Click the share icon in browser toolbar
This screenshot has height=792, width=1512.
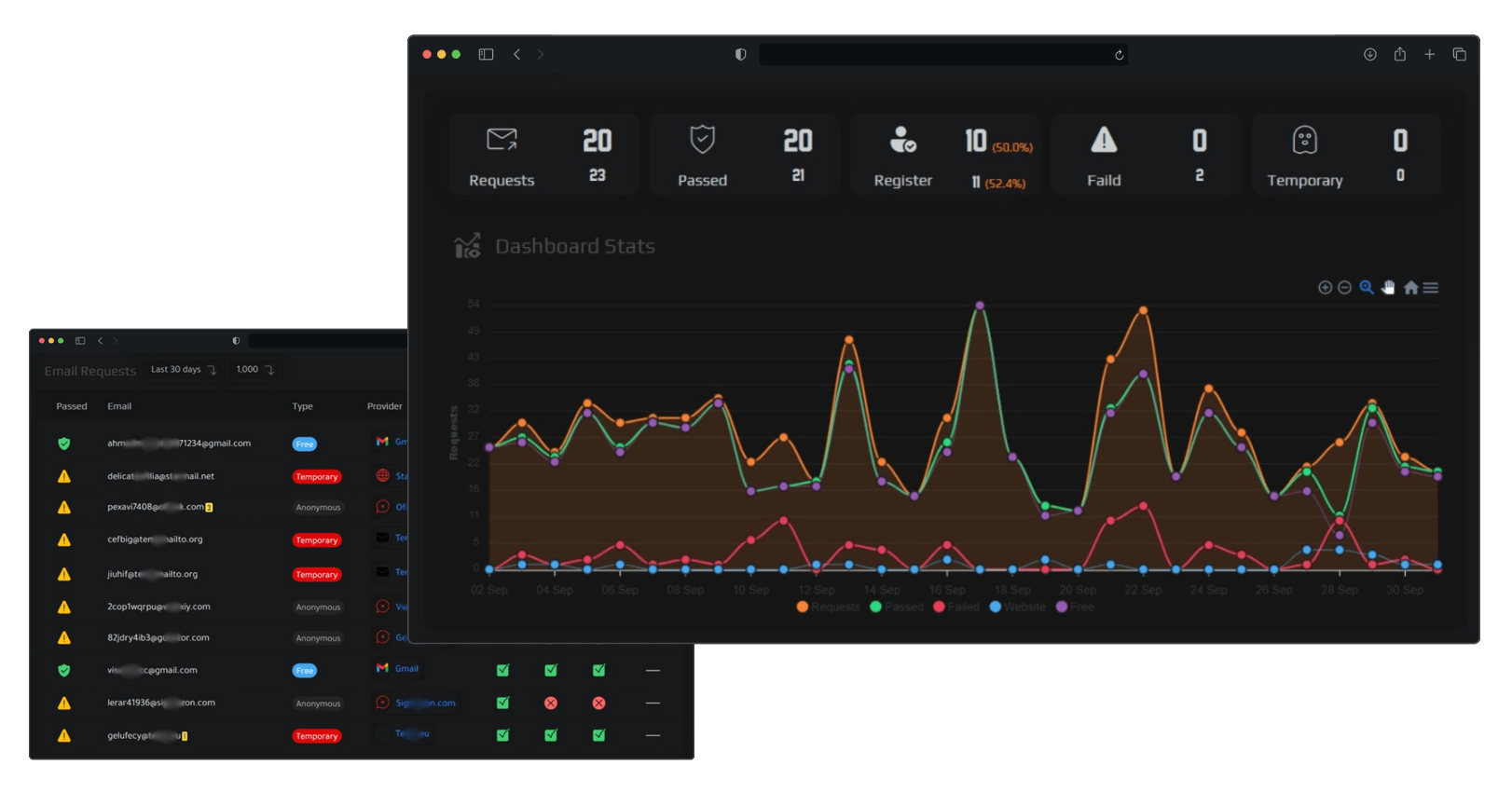click(x=1399, y=54)
